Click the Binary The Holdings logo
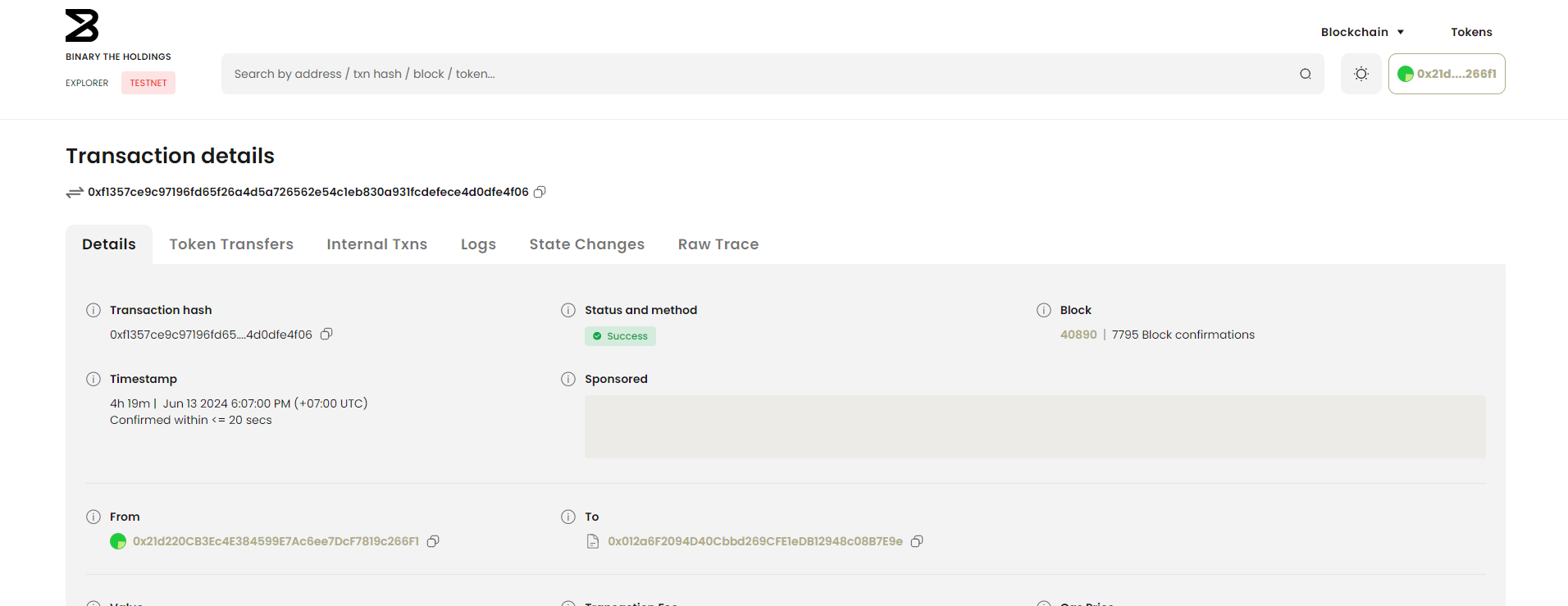The image size is (1568, 606). [x=82, y=26]
